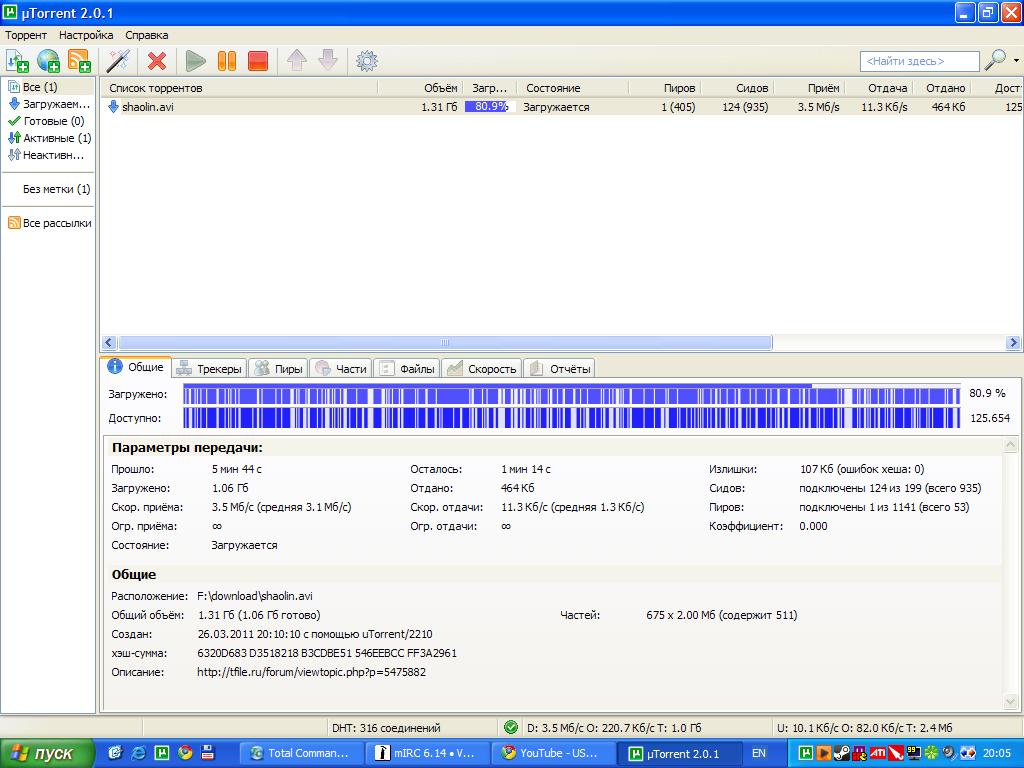Sort by Состояние column header
The height and width of the screenshot is (768, 1024).
[573, 88]
